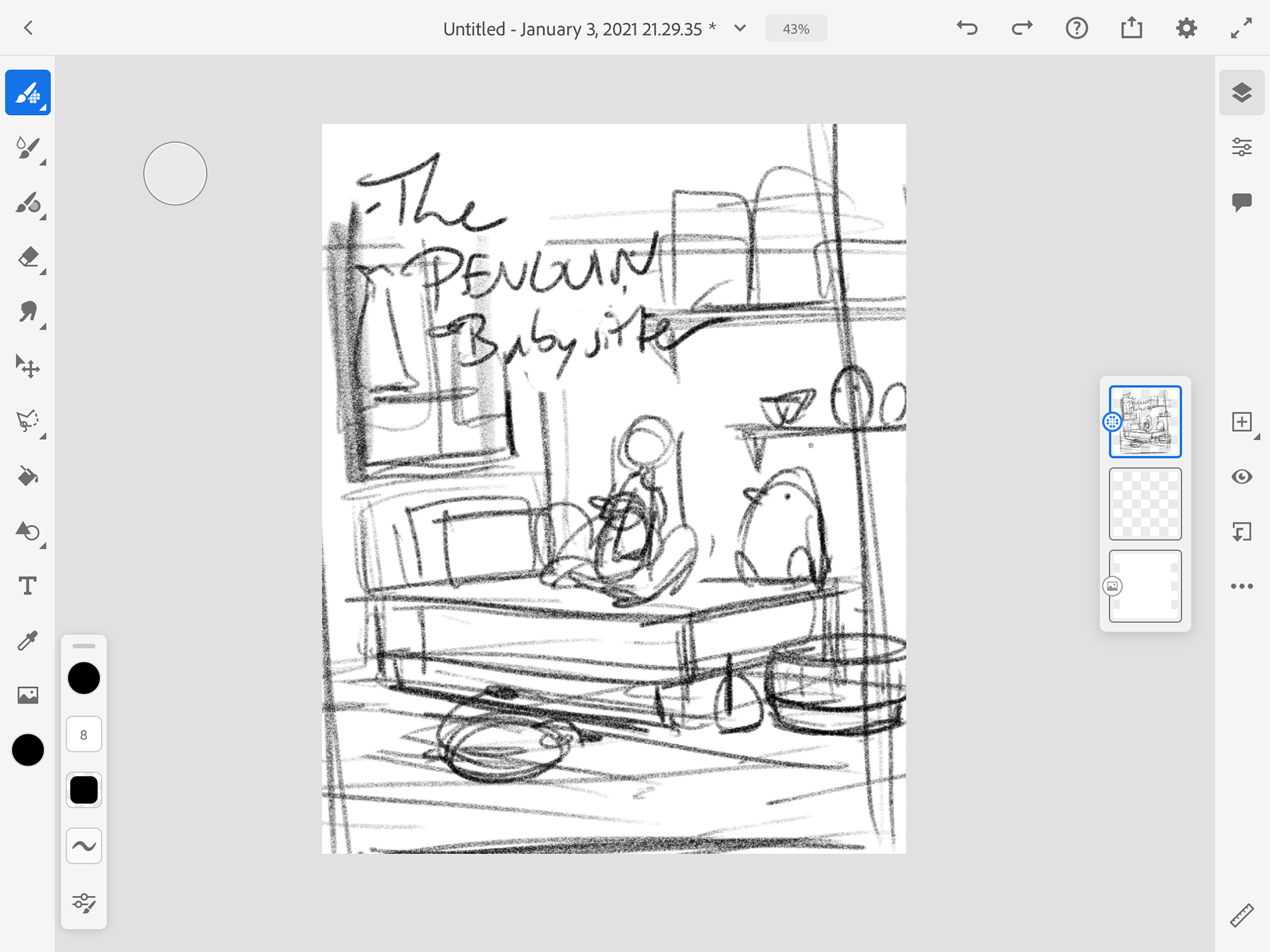
Task: Expand the document title dropdown chevron
Action: pyautogui.click(x=740, y=28)
